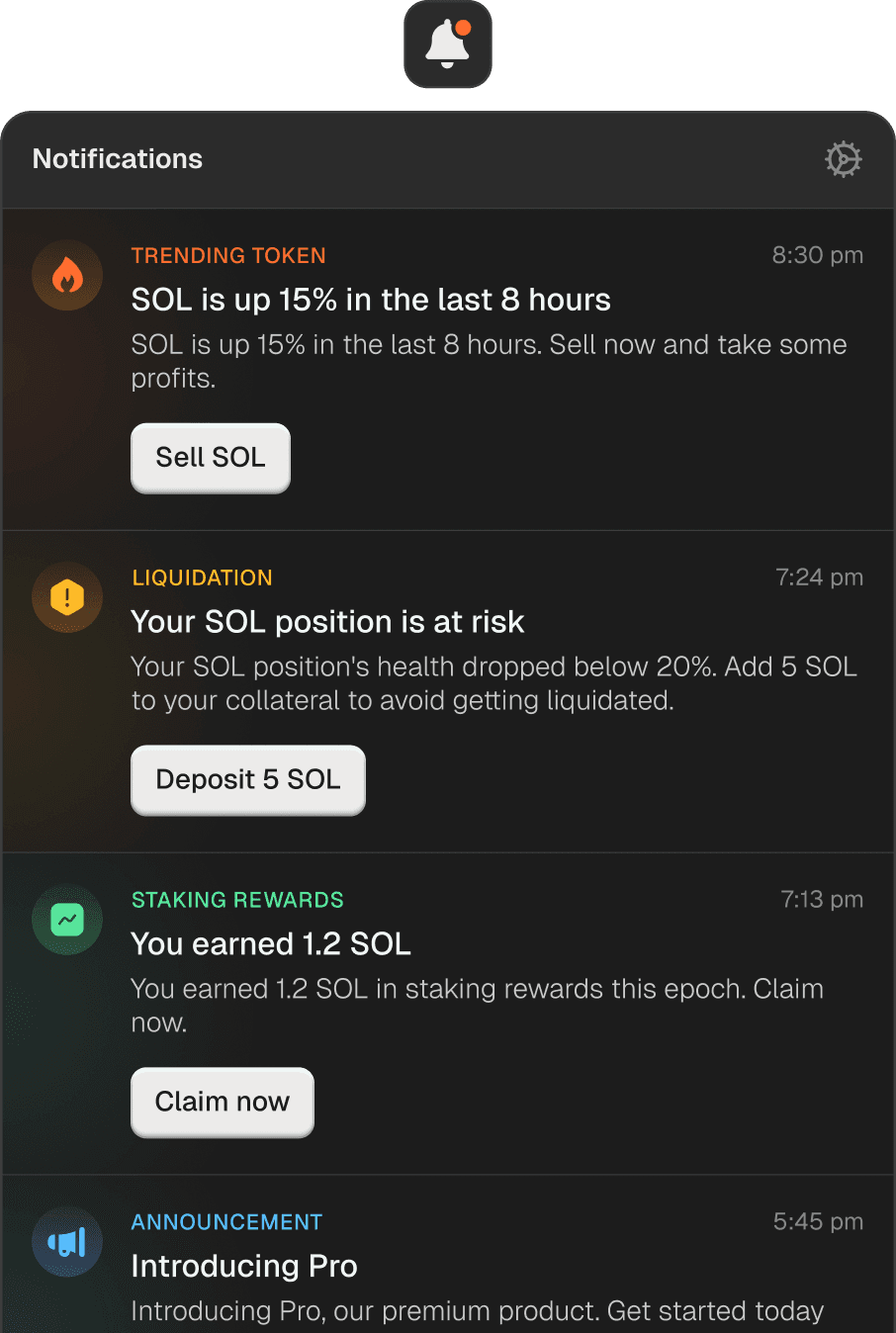This screenshot has width=896, height=1333.
Task: Open the 'Introducing Pro' announcement
Action: [244, 1267]
